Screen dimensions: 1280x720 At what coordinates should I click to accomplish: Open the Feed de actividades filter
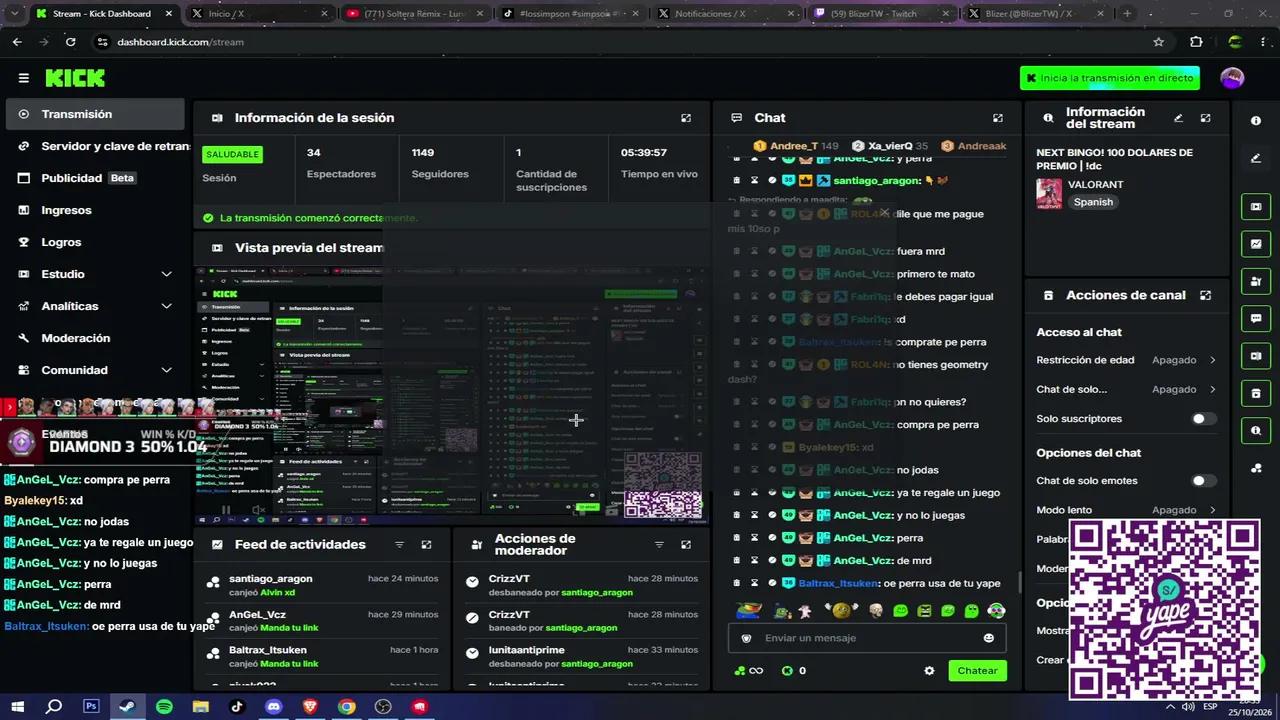(x=399, y=545)
